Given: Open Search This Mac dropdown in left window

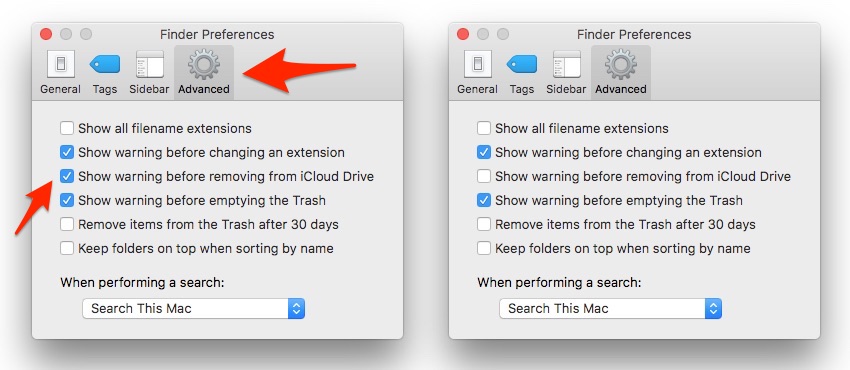Looking at the screenshot, I should [x=194, y=309].
